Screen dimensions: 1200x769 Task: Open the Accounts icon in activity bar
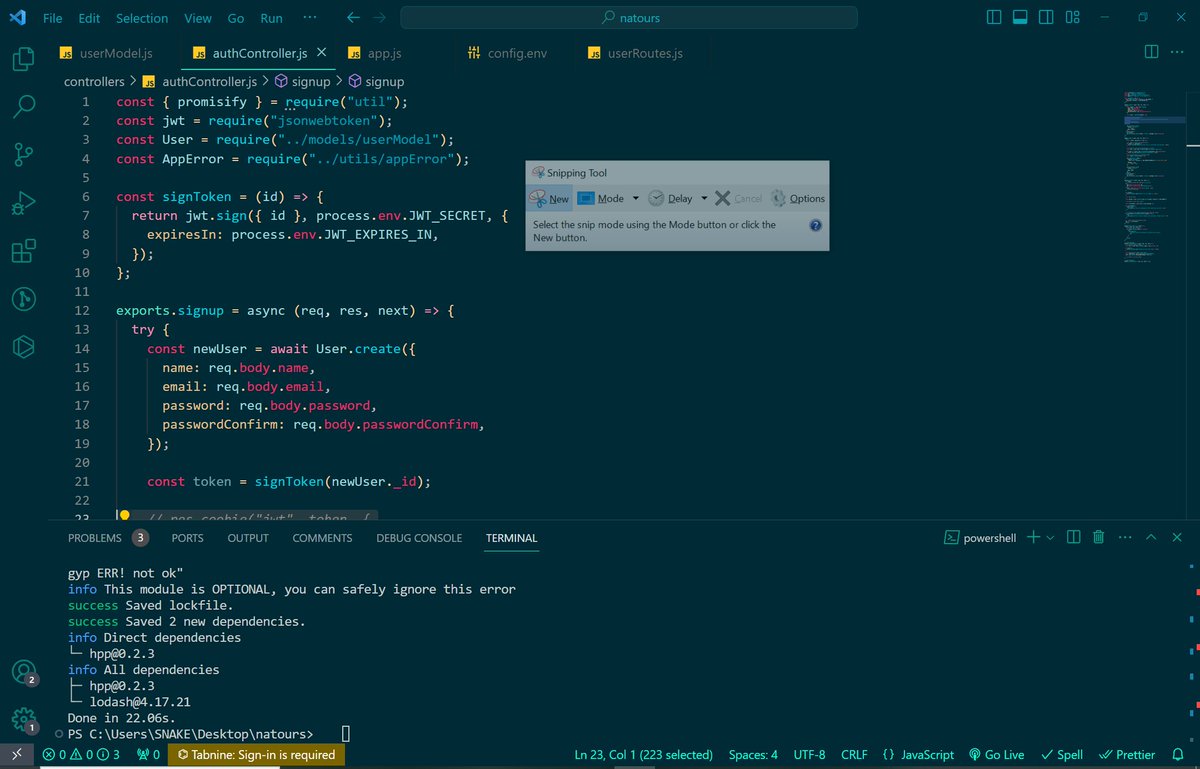[23, 673]
